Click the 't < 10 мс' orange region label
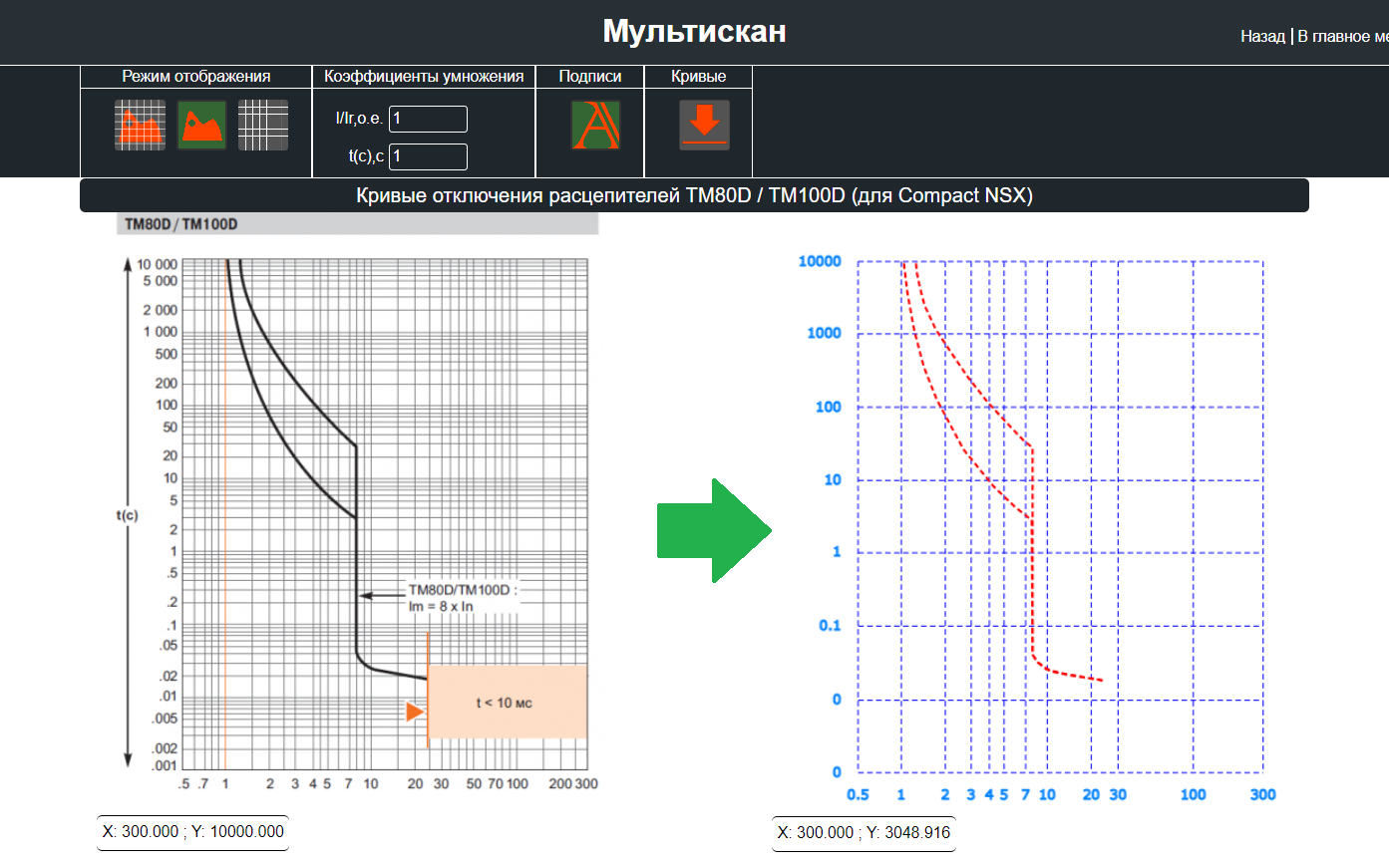 click(x=505, y=703)
